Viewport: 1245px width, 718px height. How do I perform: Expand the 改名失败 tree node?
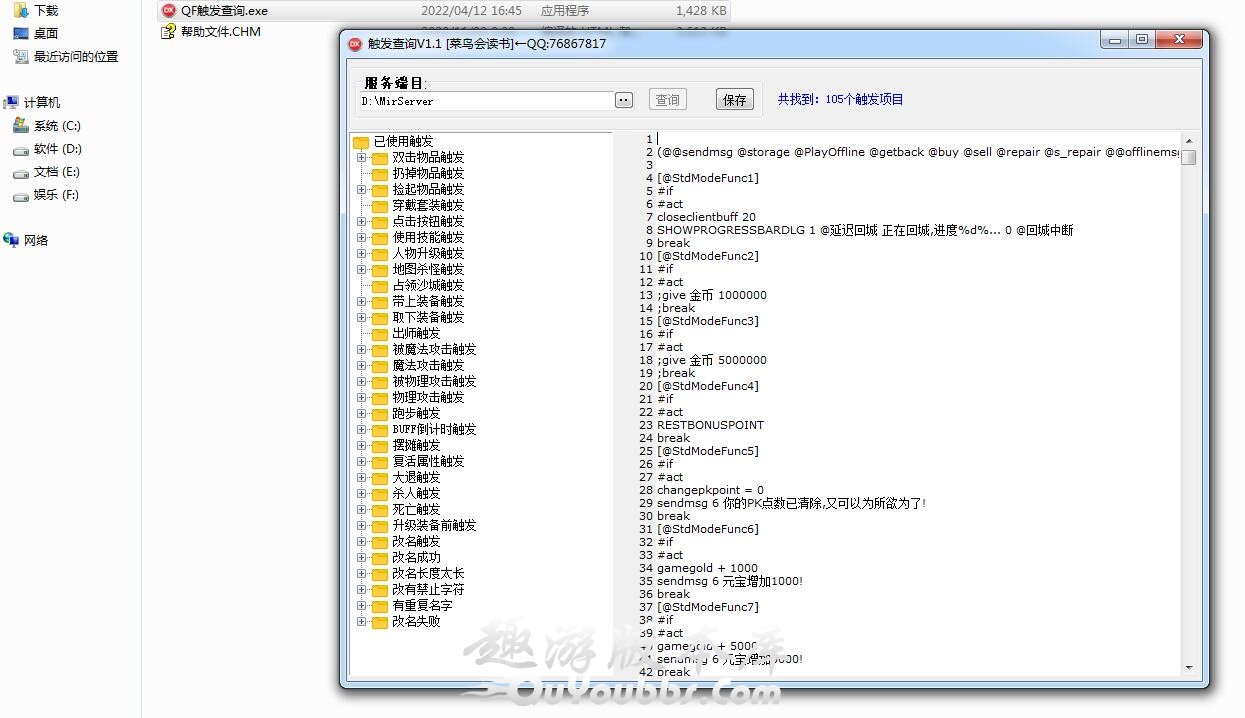[x=361, y=622]
